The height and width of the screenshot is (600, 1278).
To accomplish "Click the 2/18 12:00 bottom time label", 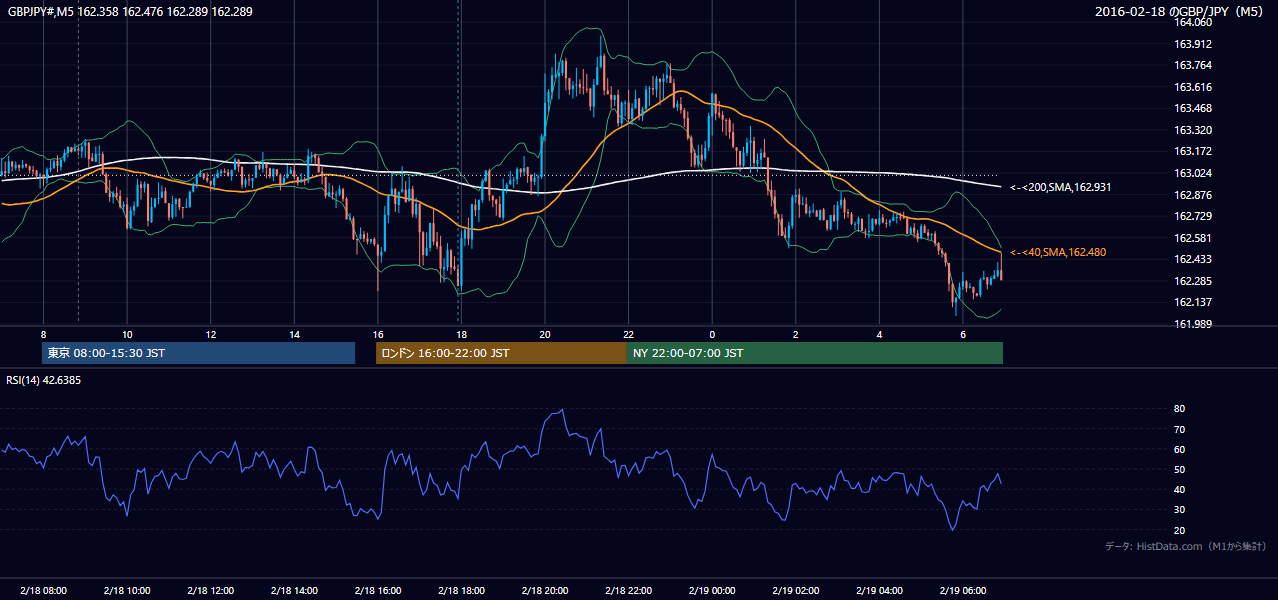I will pos(211,591).
